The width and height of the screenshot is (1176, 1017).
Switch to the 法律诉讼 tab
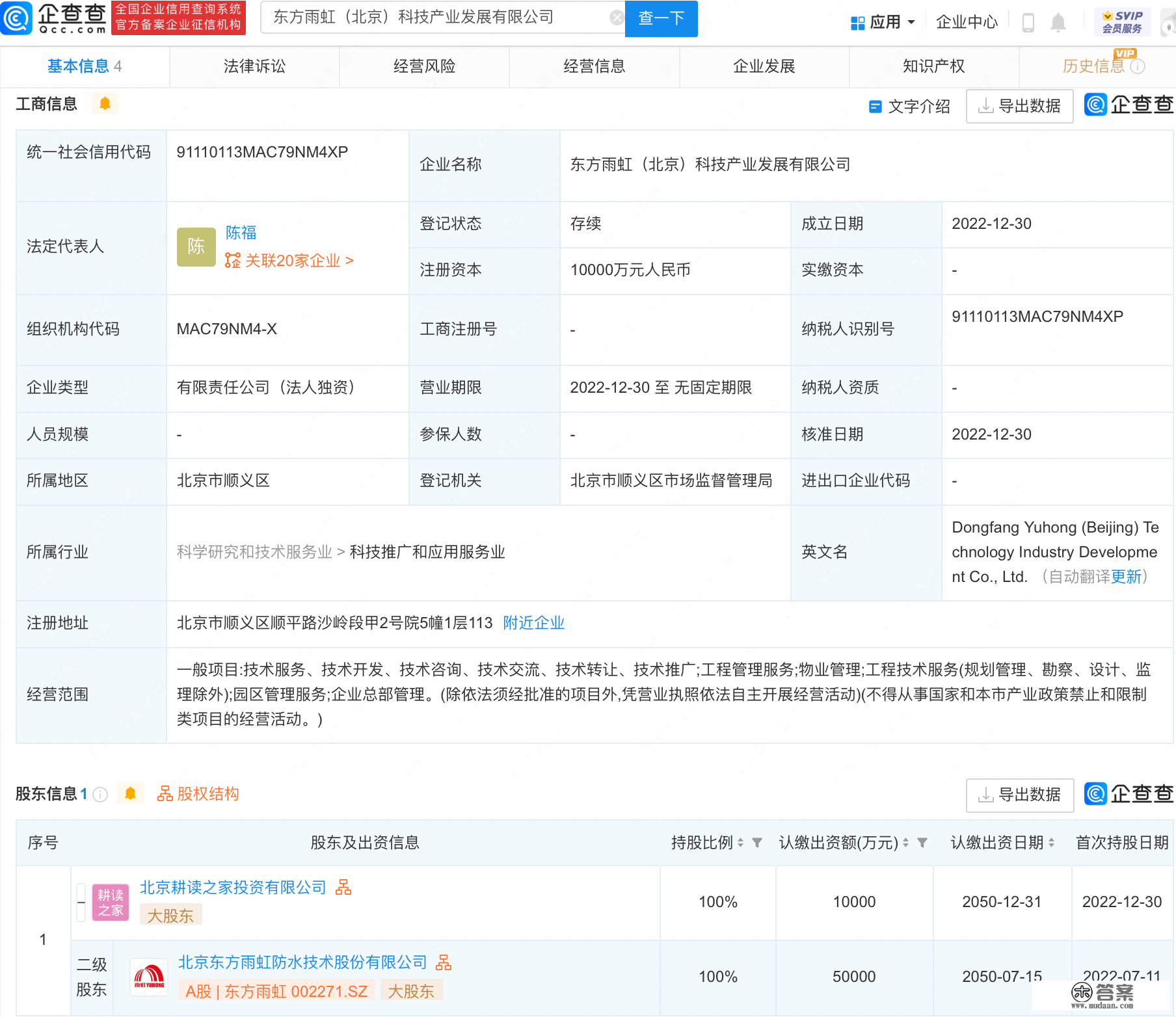[x=254, y=66]
